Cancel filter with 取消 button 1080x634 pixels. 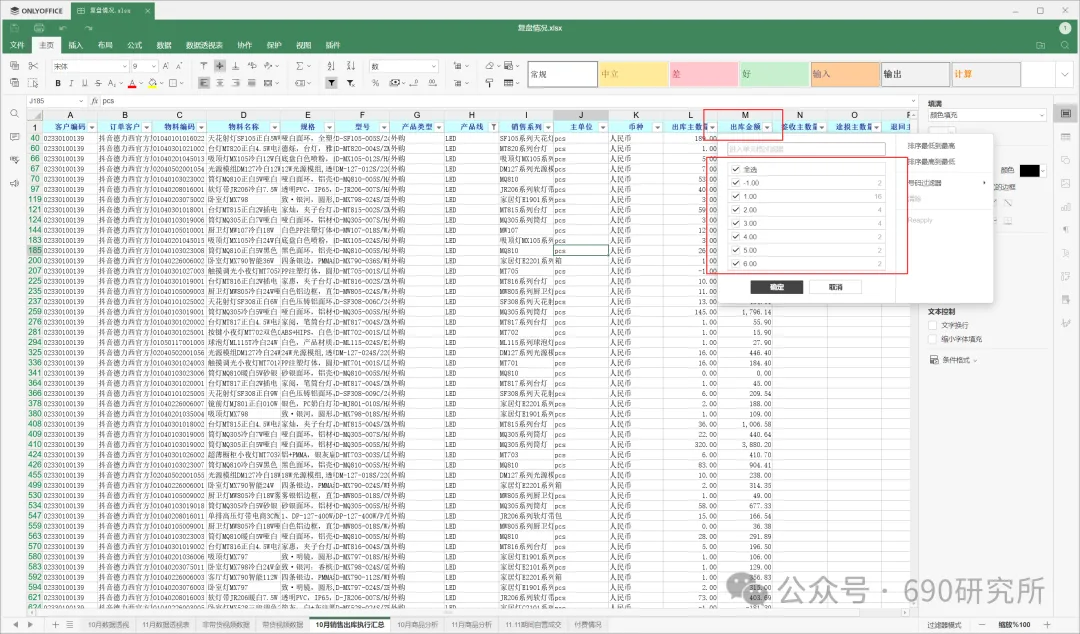(x=835, y=287)
